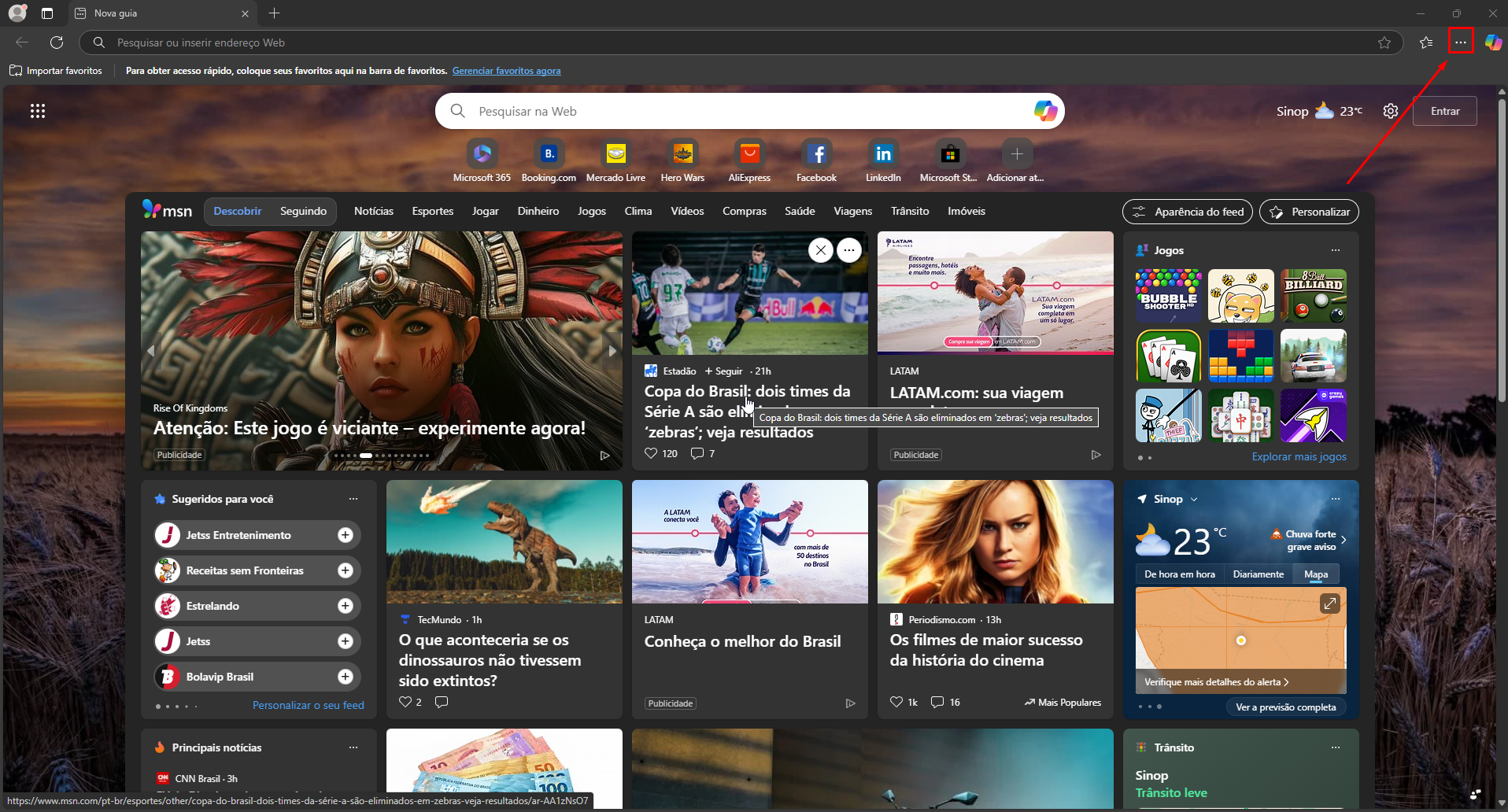Open the Favorites list icon
The height and width of the screenshot is (812, 1508).
pyautogui.click(x=1426, y=42)
